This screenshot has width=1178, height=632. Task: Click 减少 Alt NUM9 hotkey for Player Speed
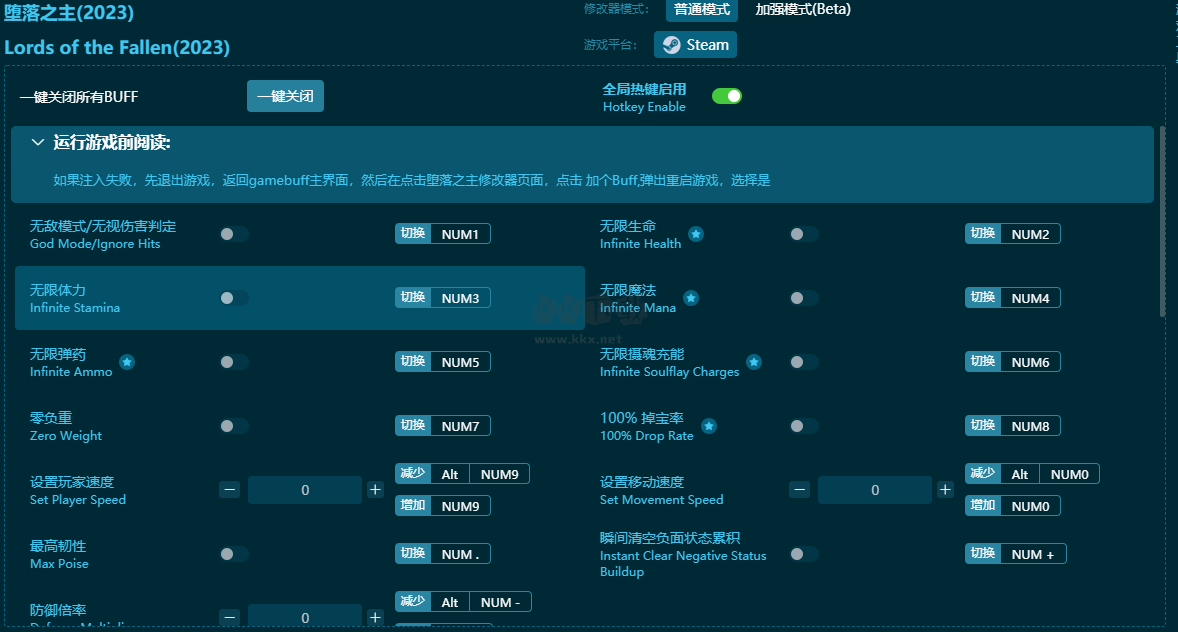click(x=462, y=473)
